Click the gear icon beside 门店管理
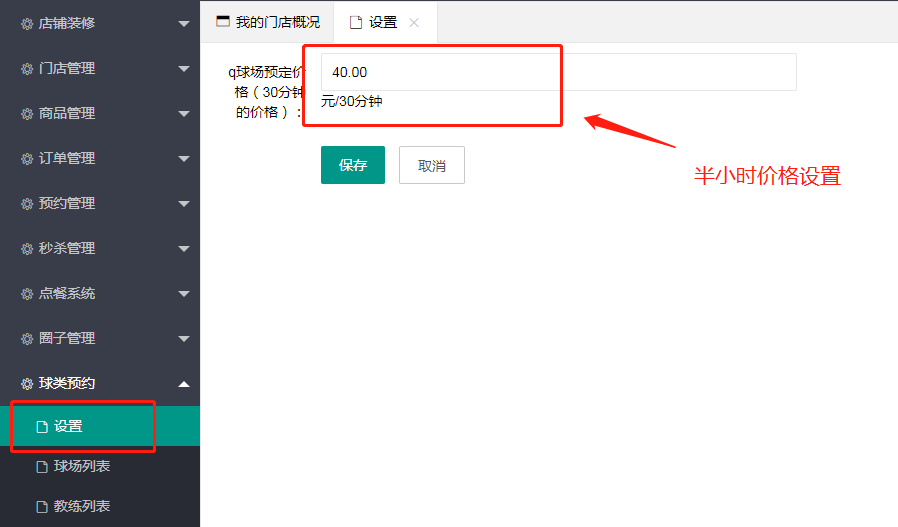Image resolution: width=898 pixels, height=527 pixels. click(x=27, y=69)
